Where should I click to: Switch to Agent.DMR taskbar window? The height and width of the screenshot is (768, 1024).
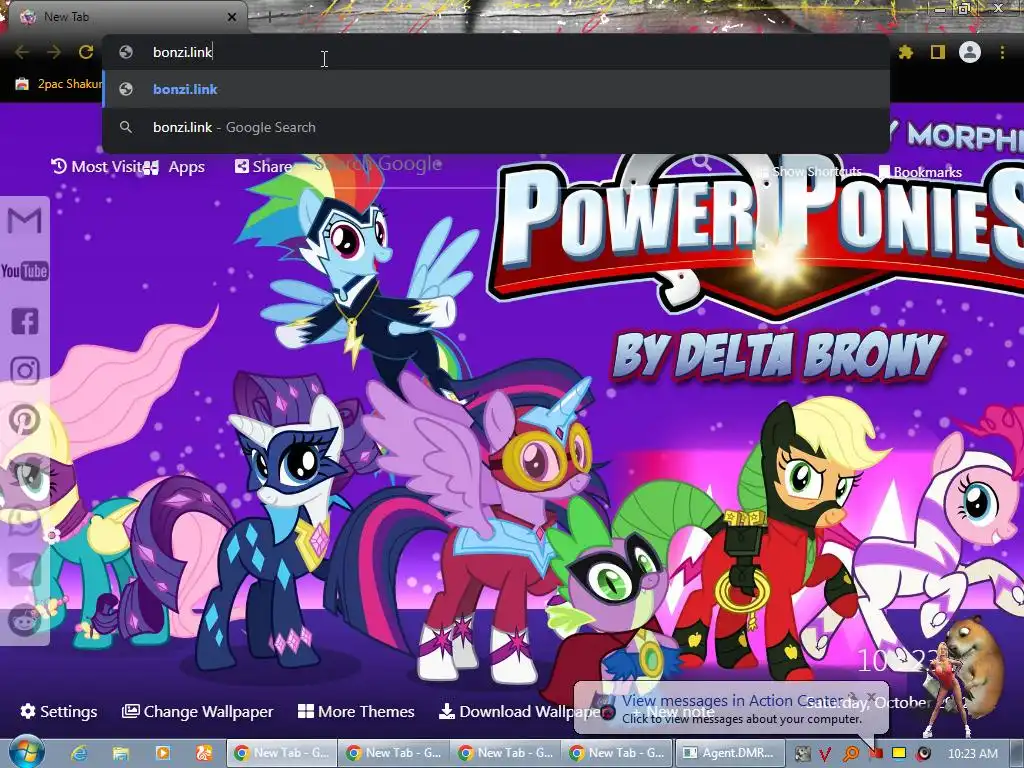(729, 753)
